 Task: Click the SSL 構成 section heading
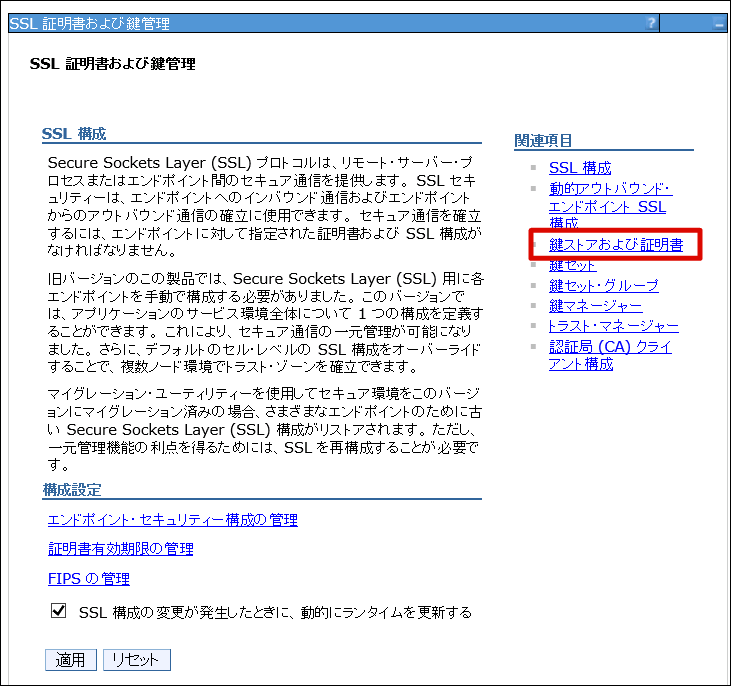coord(74,134)
